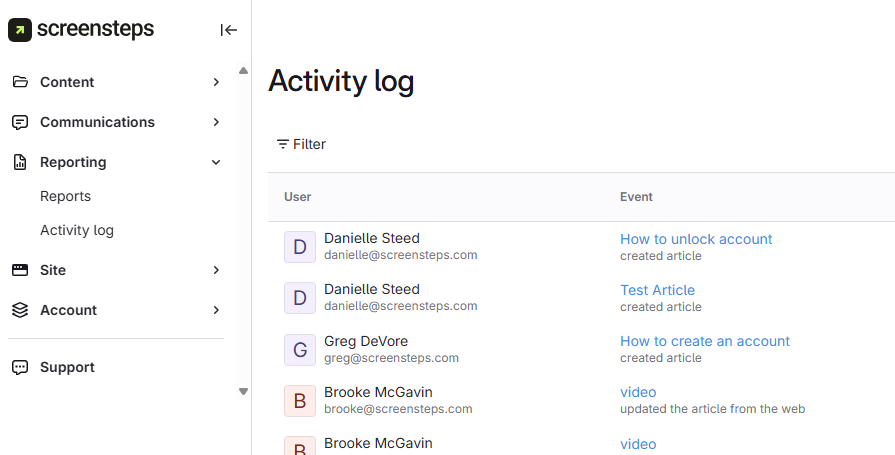Image resolution: width=895 pixels, height=455 pixels.
Task: Click the Support speech bubble icon
Action: pos(20,367)
